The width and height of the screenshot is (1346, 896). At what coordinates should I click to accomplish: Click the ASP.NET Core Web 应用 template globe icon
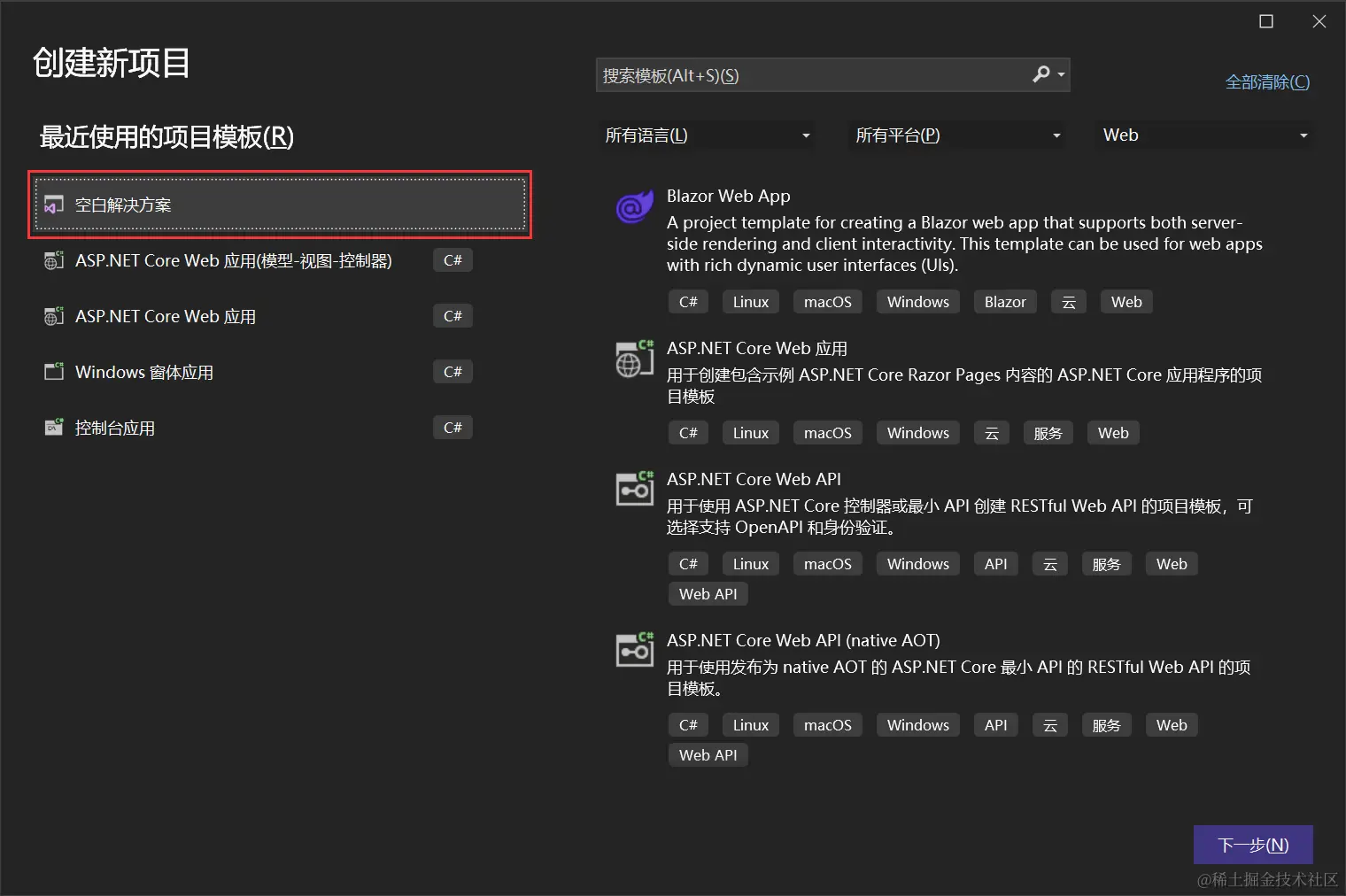[x=634, y=359]
